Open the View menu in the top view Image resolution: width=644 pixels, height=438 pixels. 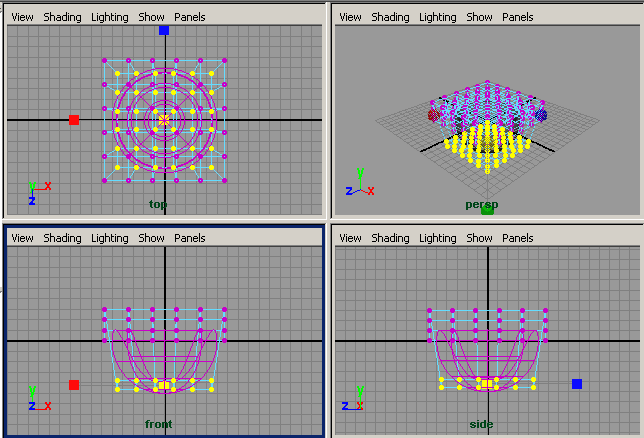(22, 17)
